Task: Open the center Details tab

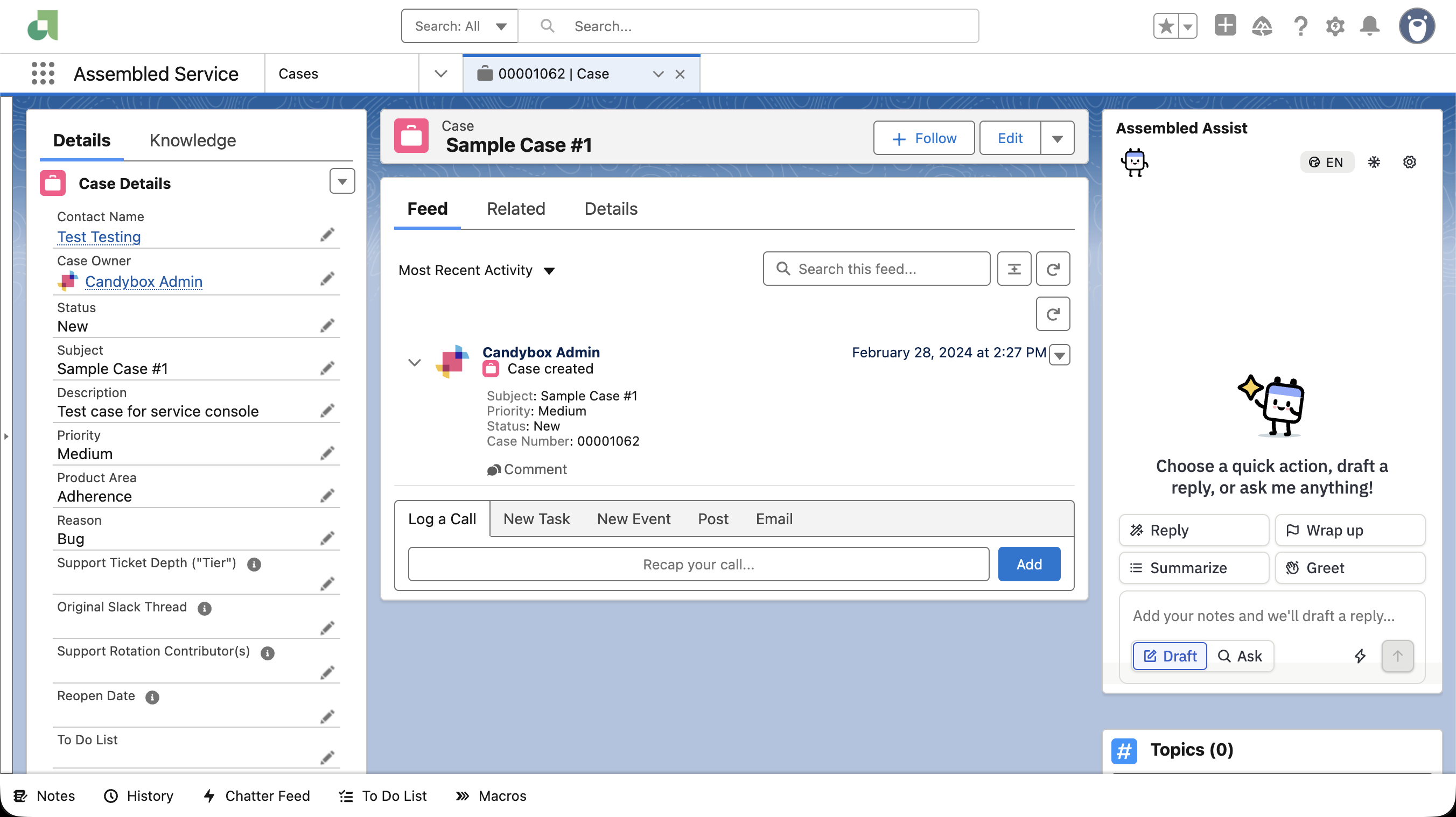Action: coord(611,208)
